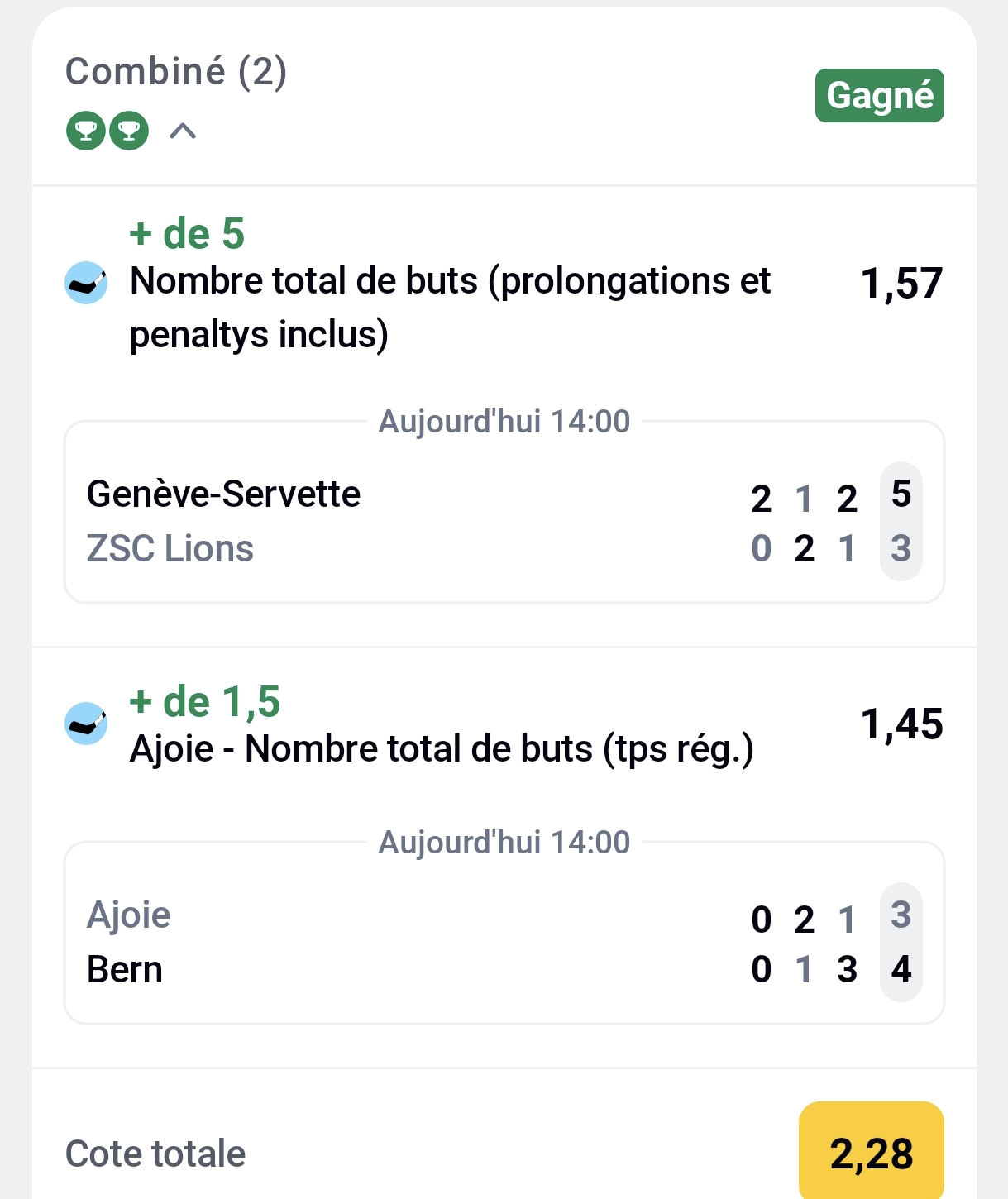The width and height of the screenshot is (1008, 1199).
Task: Open the Ajoie team name in scoreboard
Action: point(129,915)
